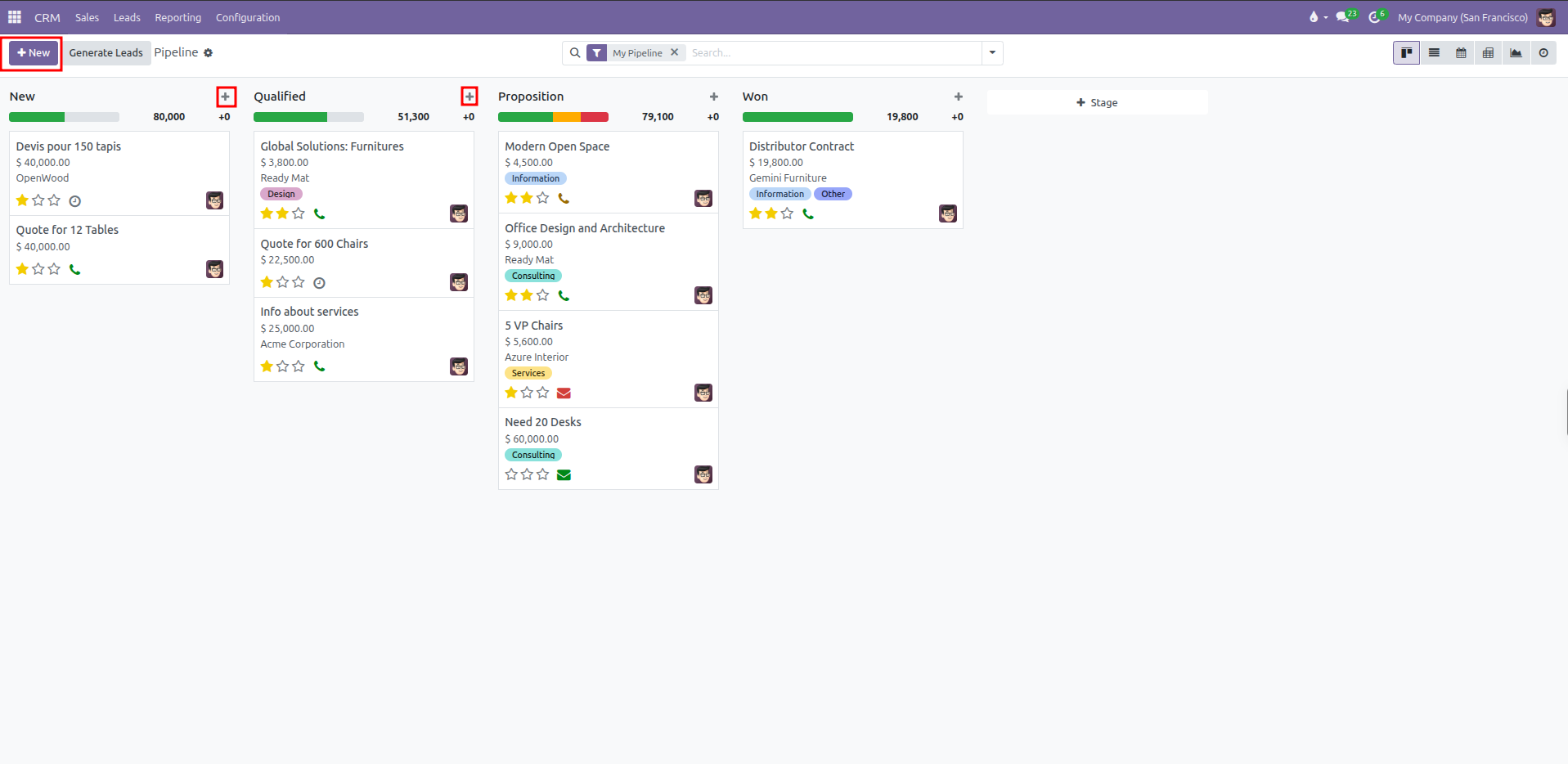Image resolution: width=1568 pixels, height=764 pixels.
Task: Click the search magnifier icon
Action: [x=575, y=53]
